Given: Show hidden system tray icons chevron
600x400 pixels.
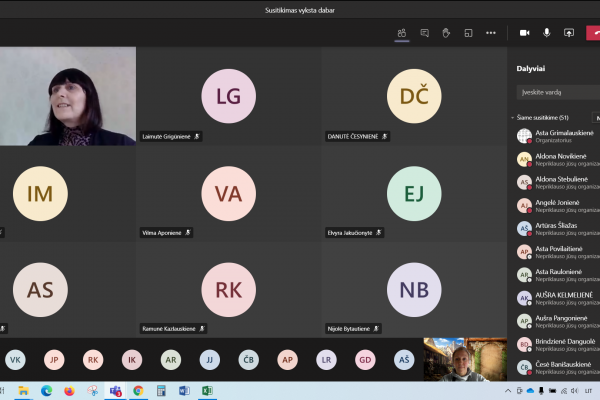Looking at the screenshot, I should click(508, 391).
